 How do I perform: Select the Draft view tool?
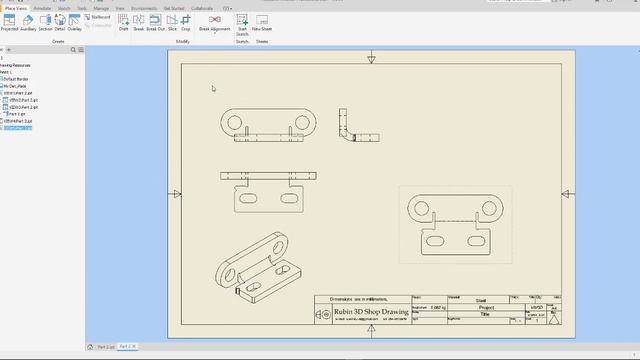[x=123, y=22]
